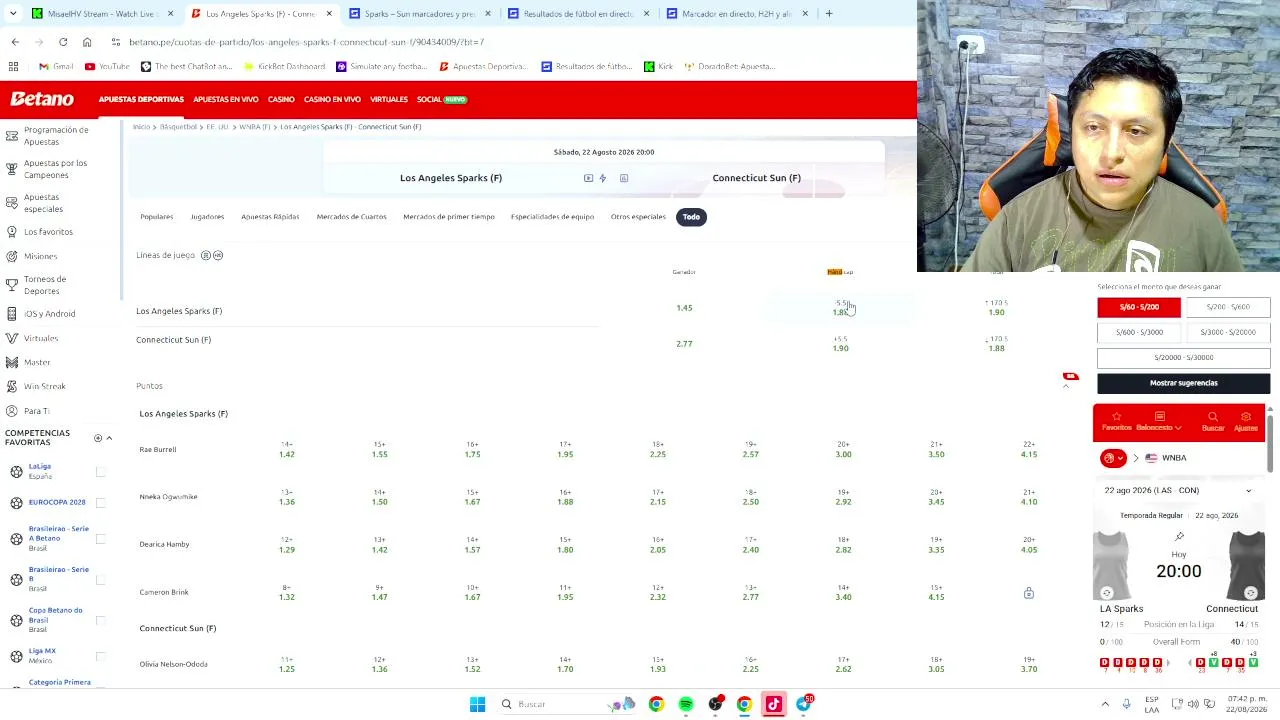
Task: Switch to Apuestas Rápidas tab
Action: [x=270, y=217]
